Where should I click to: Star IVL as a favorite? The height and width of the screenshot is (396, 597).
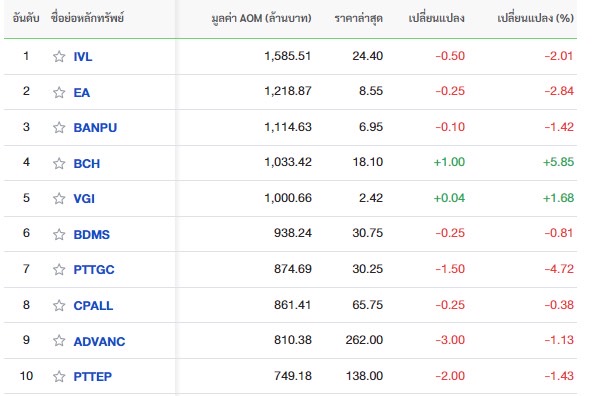(x=59, y=57)
